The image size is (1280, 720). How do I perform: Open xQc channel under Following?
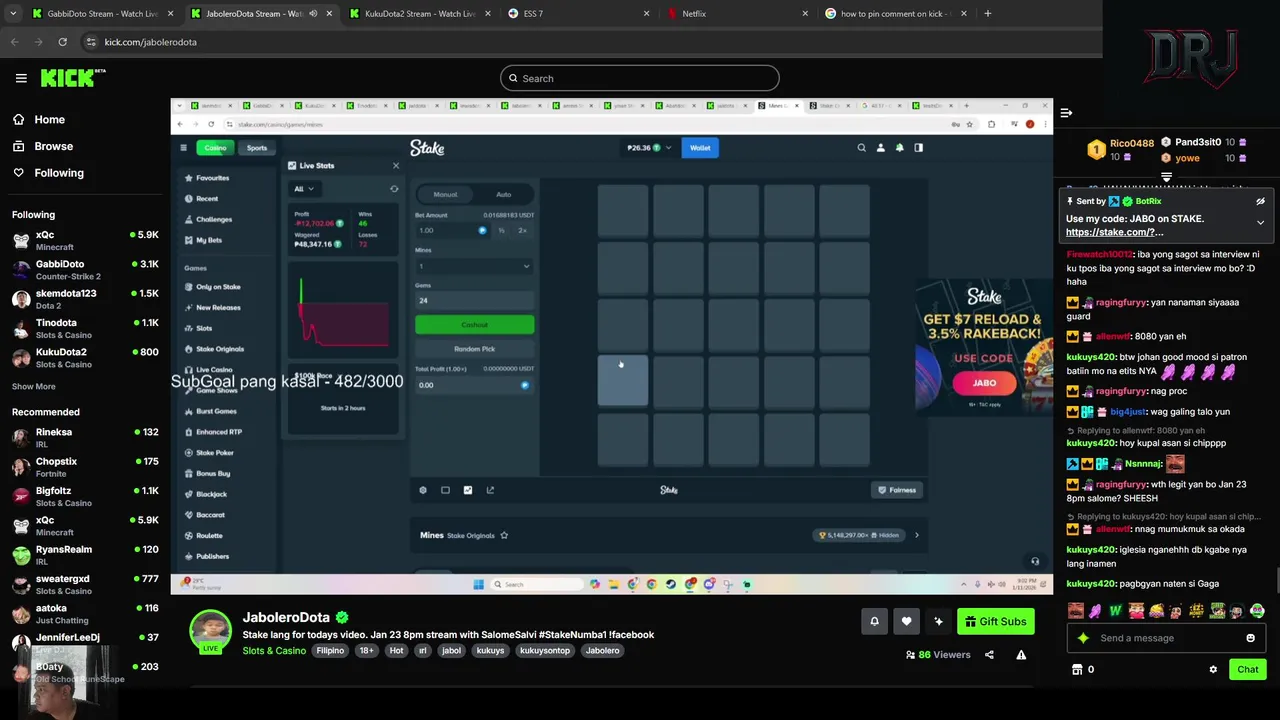coord(85,240)
